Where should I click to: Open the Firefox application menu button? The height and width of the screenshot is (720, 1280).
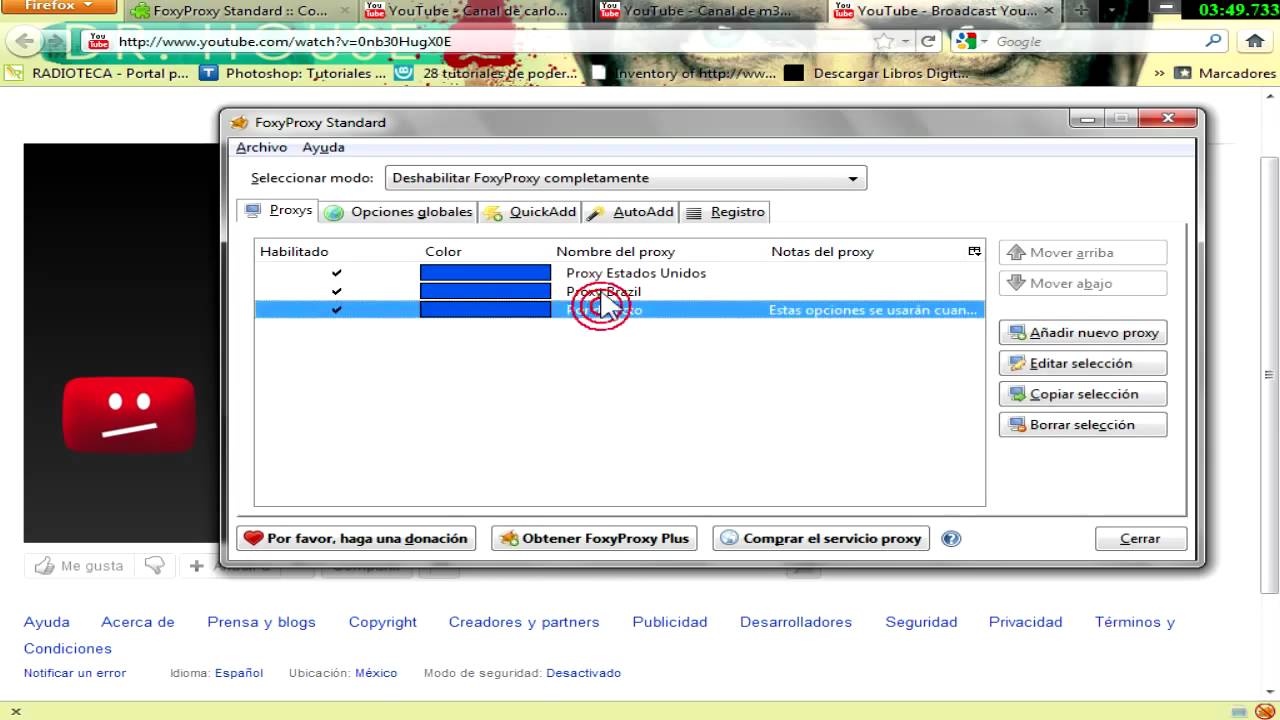pos(59,7)
